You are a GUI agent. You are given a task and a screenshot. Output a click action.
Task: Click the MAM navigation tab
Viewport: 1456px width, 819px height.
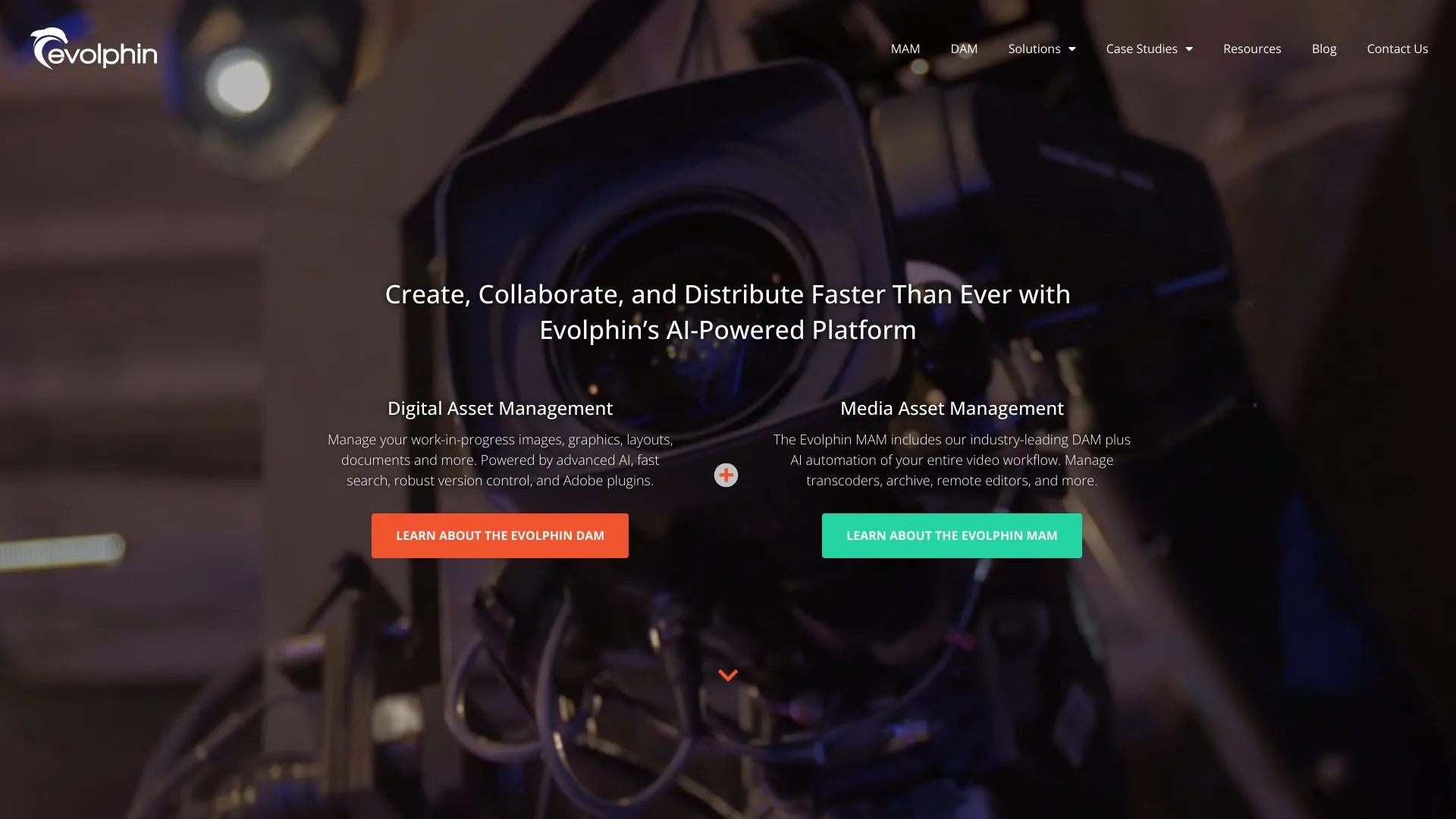coord(905,48)
